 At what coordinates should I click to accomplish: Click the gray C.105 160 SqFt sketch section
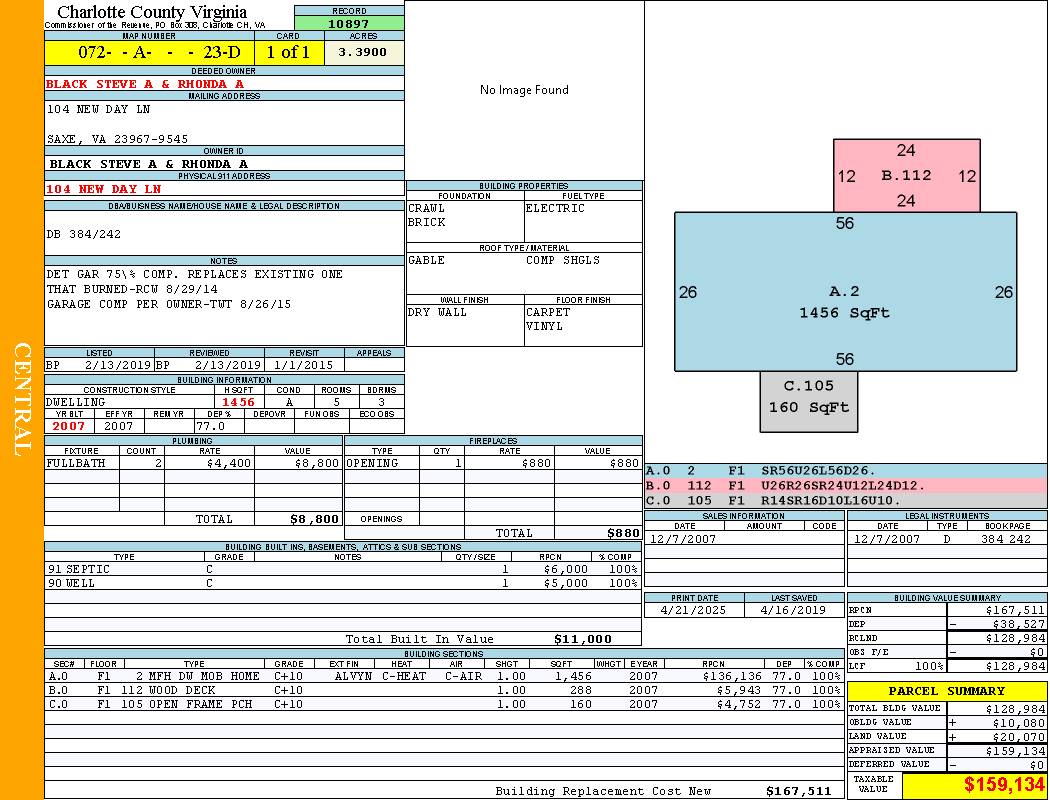pos(809,401)
